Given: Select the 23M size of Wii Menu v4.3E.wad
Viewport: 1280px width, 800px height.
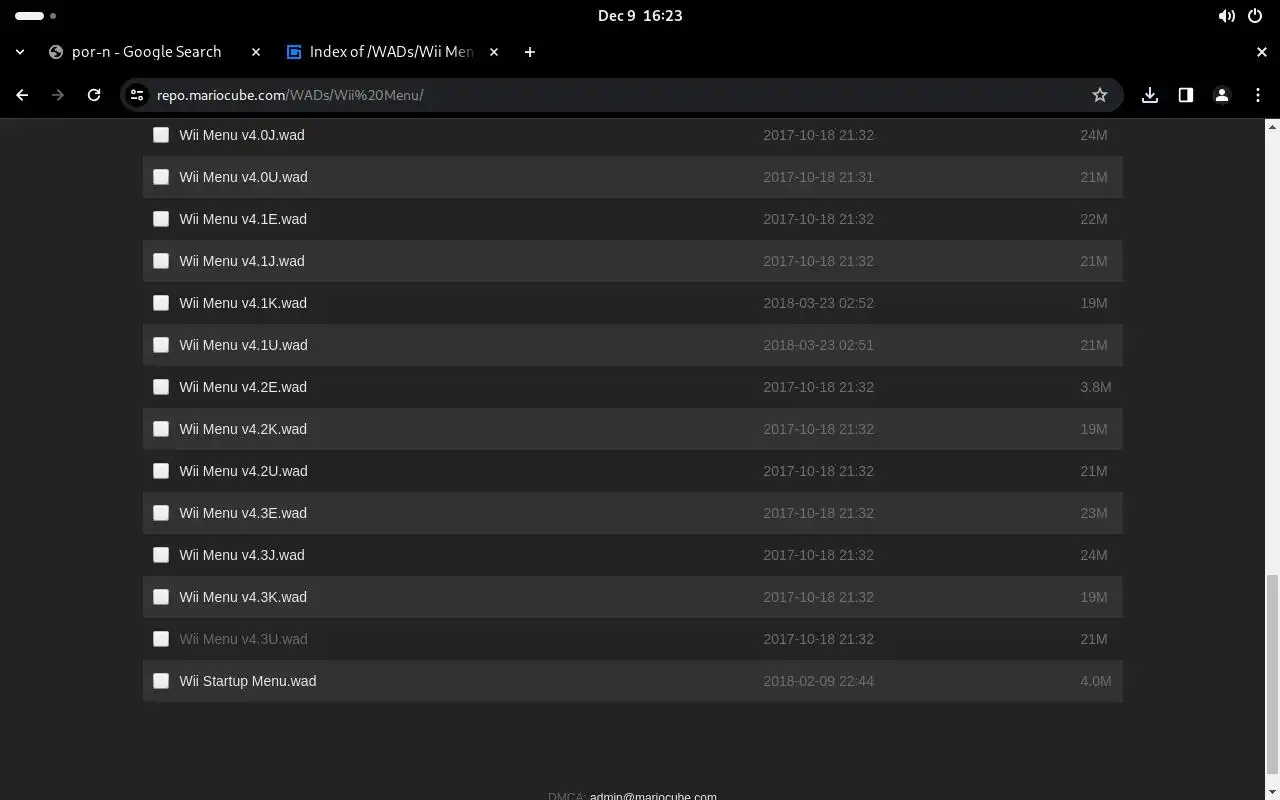Looking at the screenshot, I should 1094,513.
